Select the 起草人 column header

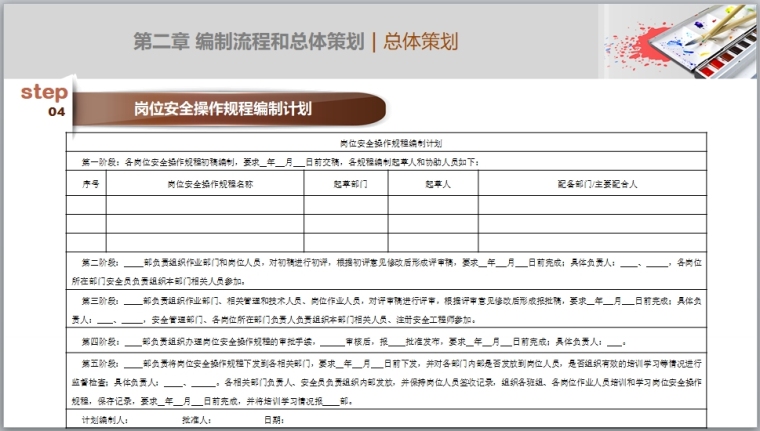click(x=437, y=184)
